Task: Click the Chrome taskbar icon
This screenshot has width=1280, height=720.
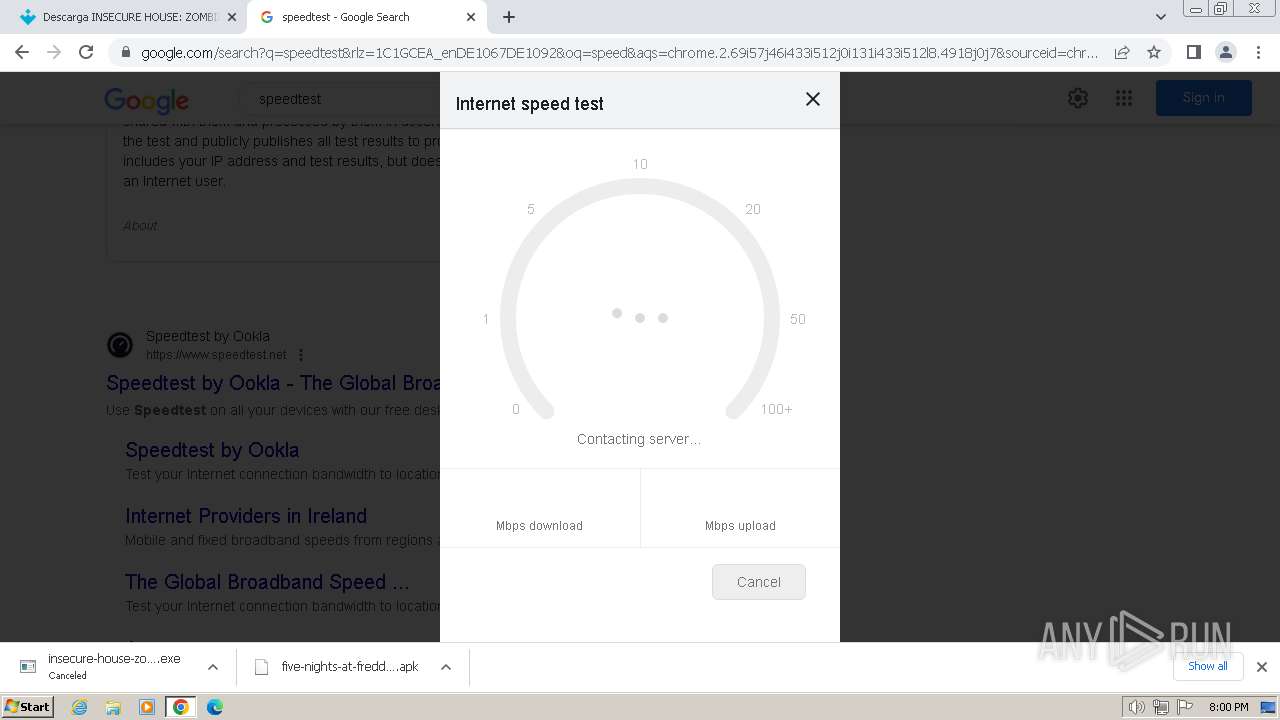Action: coord(181,707)
